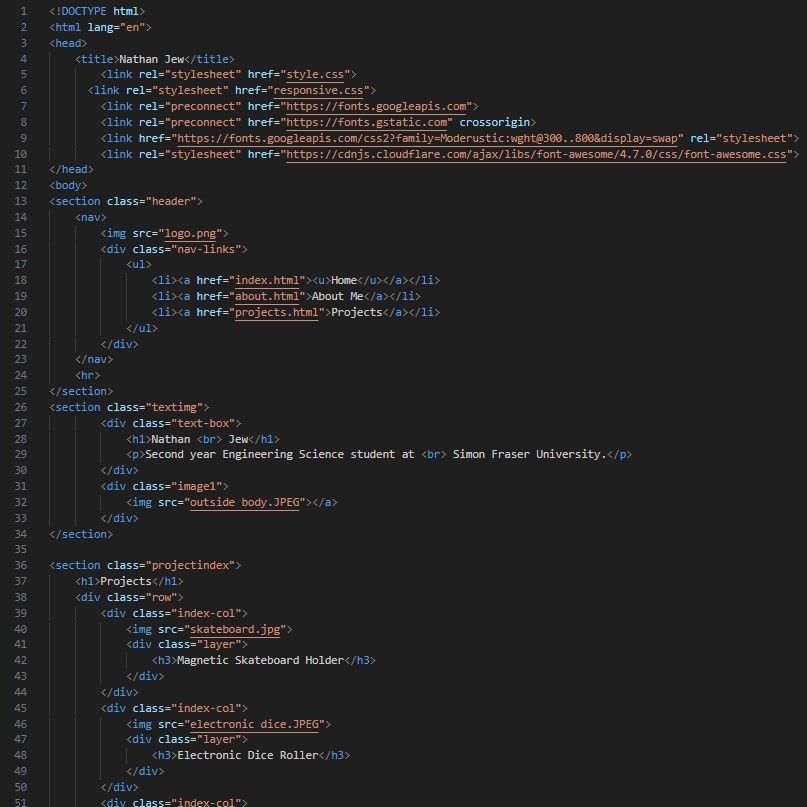Click the "index-col" class on line 45

tap(206, 708)
